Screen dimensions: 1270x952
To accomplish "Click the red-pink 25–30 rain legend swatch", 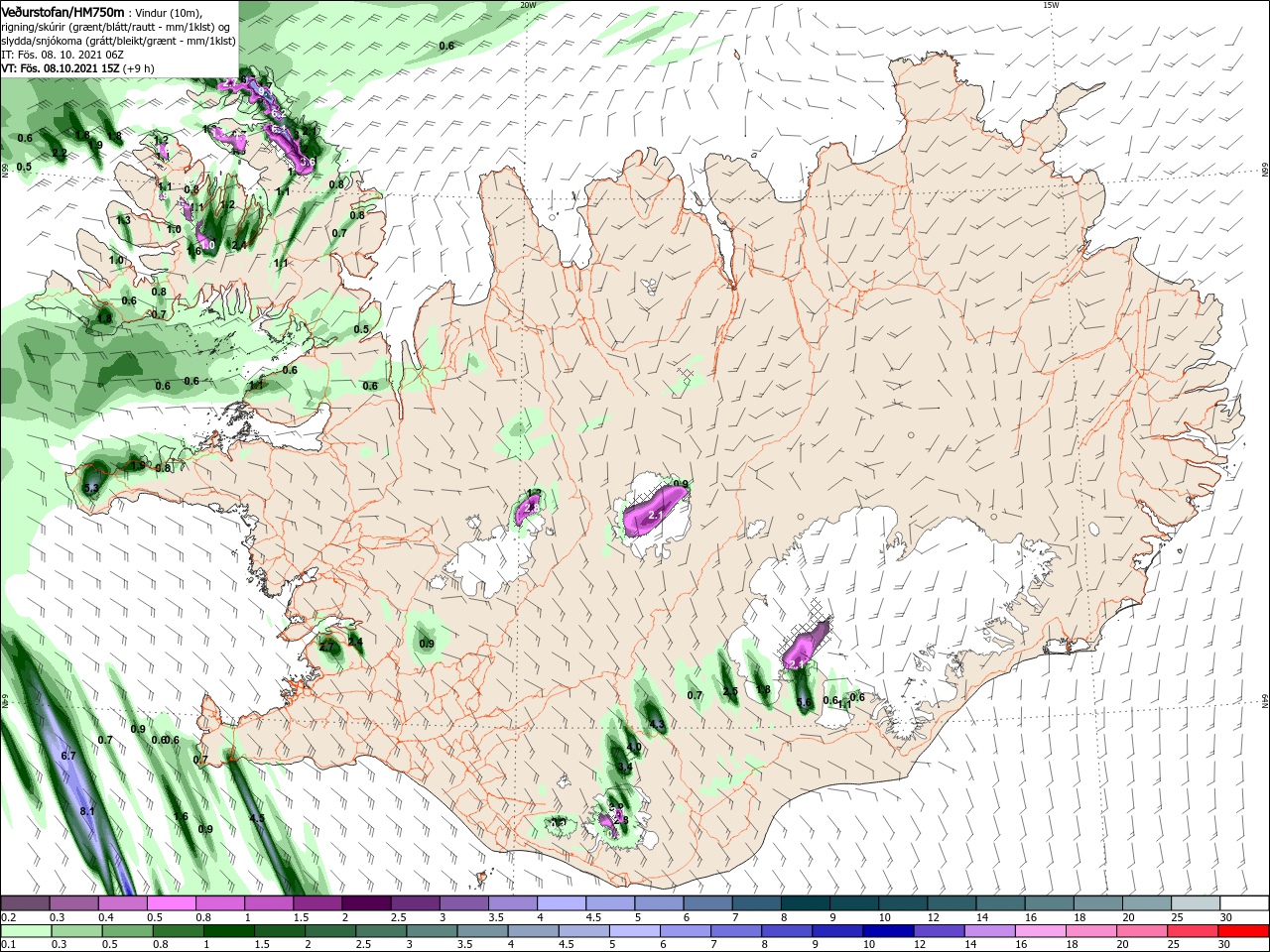I will point(1194,931).
